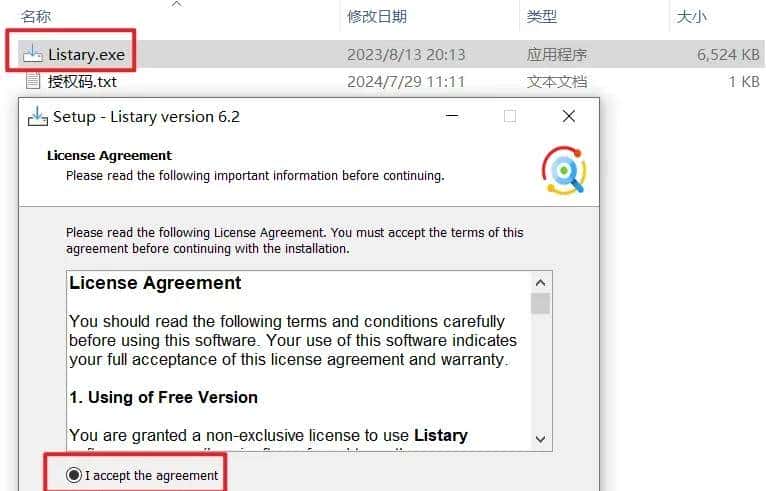Sort files by 类型 column header
766x491 pixels.
(541, 17)
